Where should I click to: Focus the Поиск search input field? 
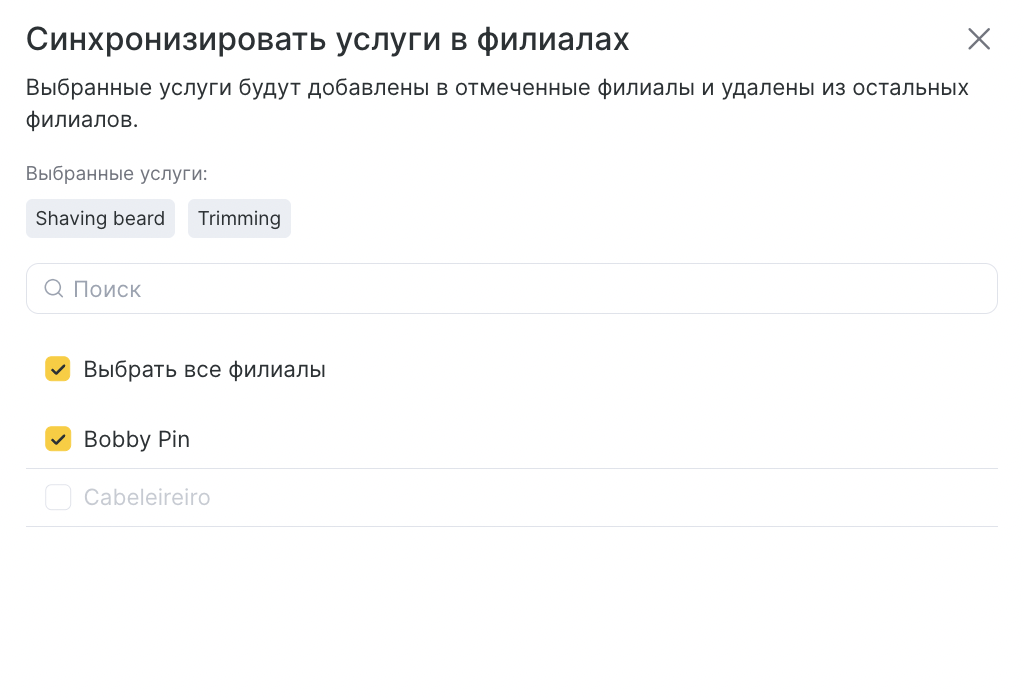click(511, 289)
